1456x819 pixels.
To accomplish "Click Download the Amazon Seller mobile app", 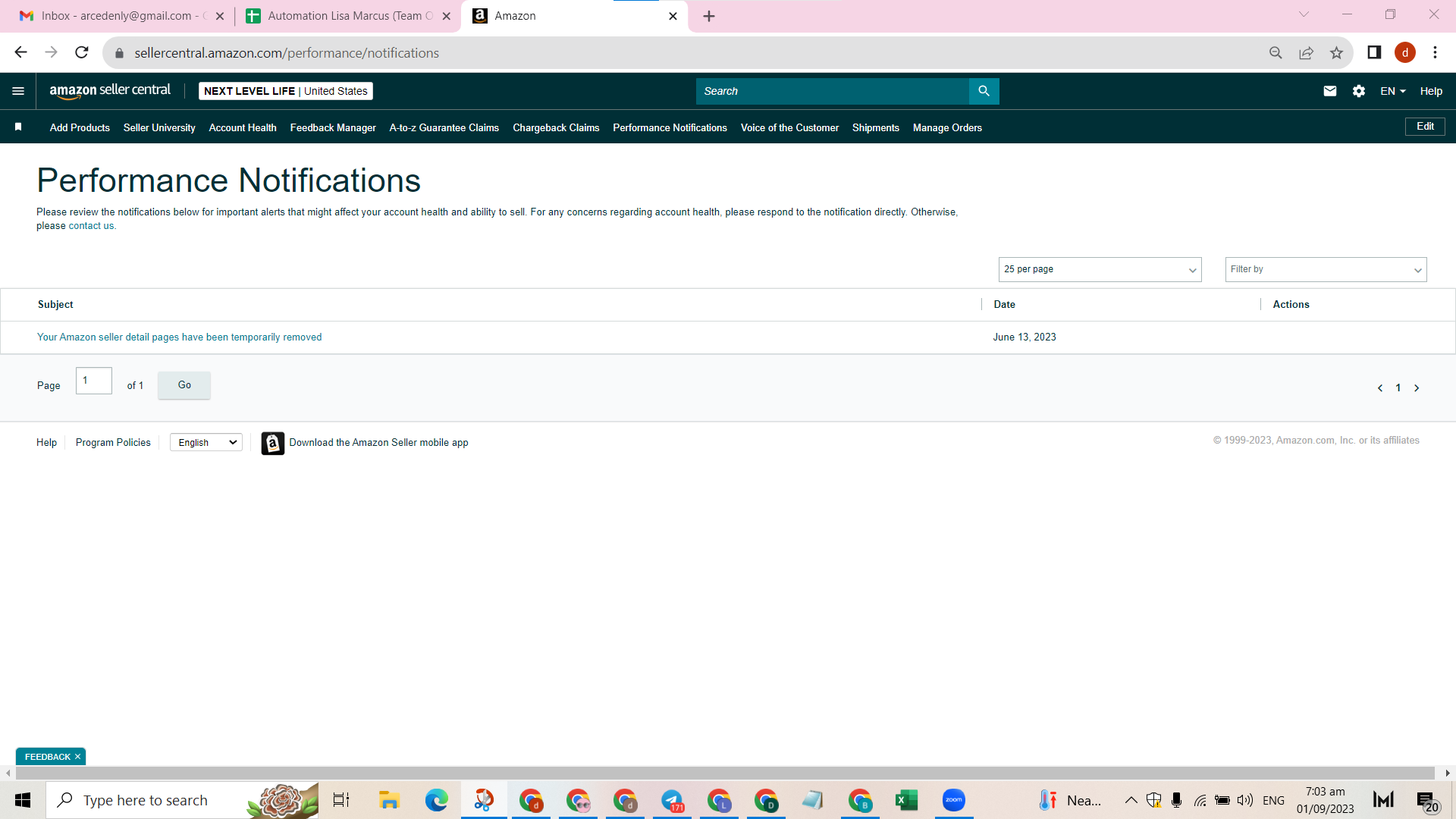I will click(x=378, y=443).
